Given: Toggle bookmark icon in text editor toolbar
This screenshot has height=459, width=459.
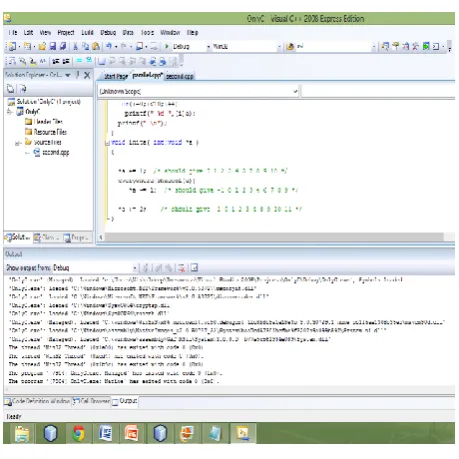Looking at the screenshot, I should click(102, 61).
